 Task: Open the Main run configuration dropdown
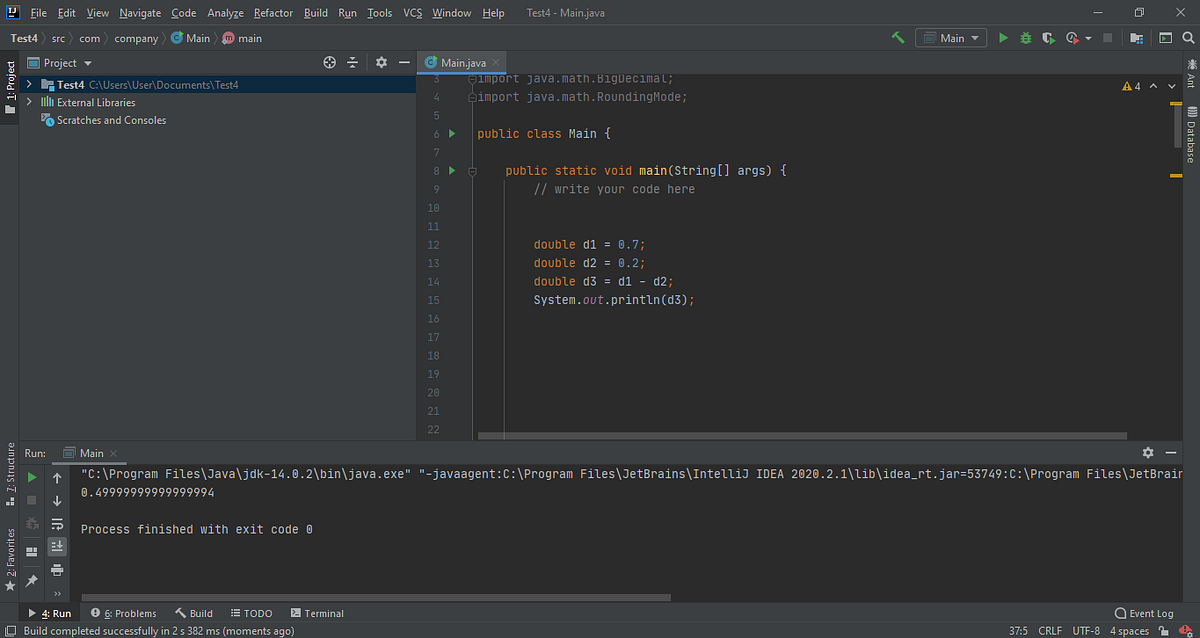pyautogui.click(x=950, y=38)
